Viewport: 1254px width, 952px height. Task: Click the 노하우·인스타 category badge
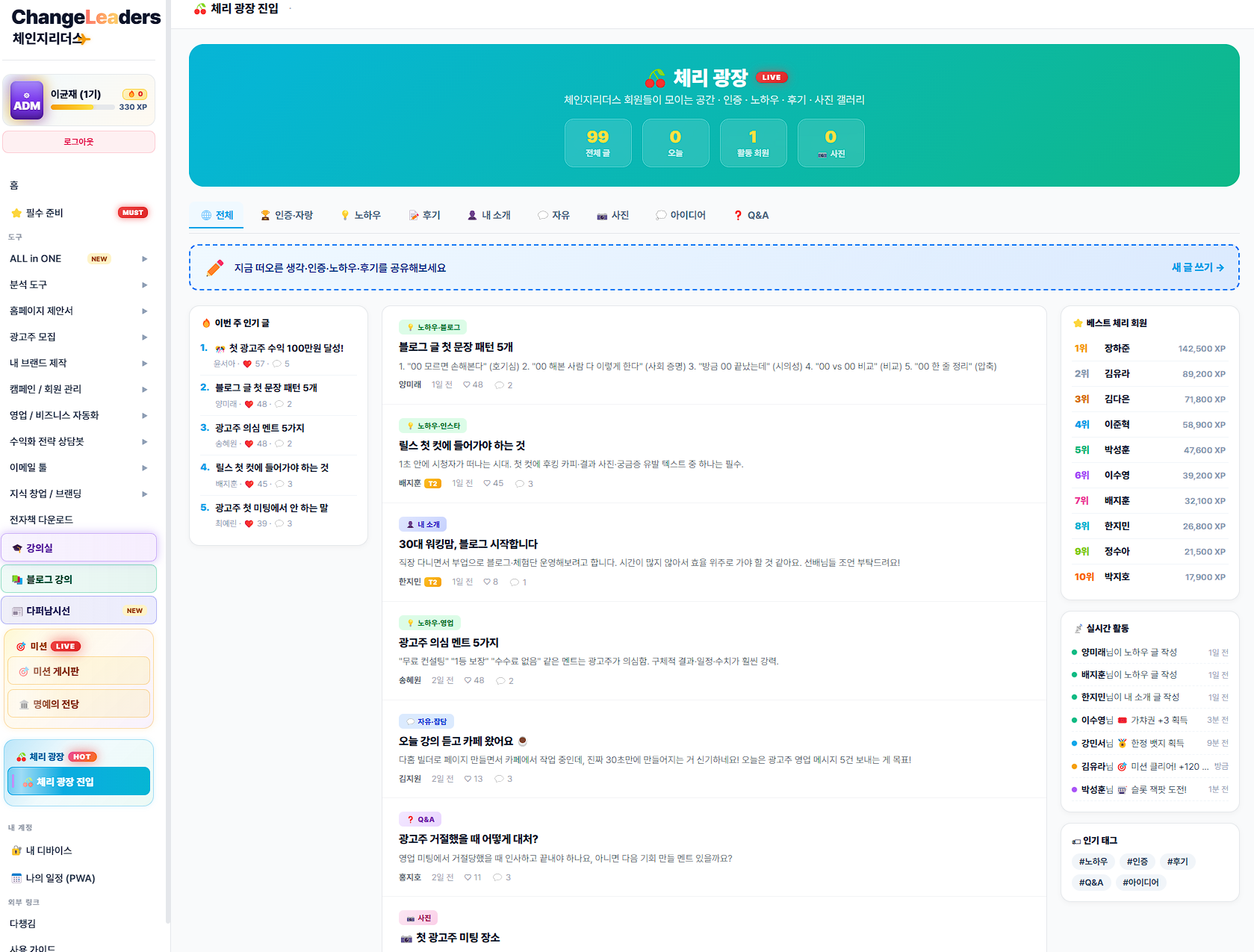[x=433, y=426]
